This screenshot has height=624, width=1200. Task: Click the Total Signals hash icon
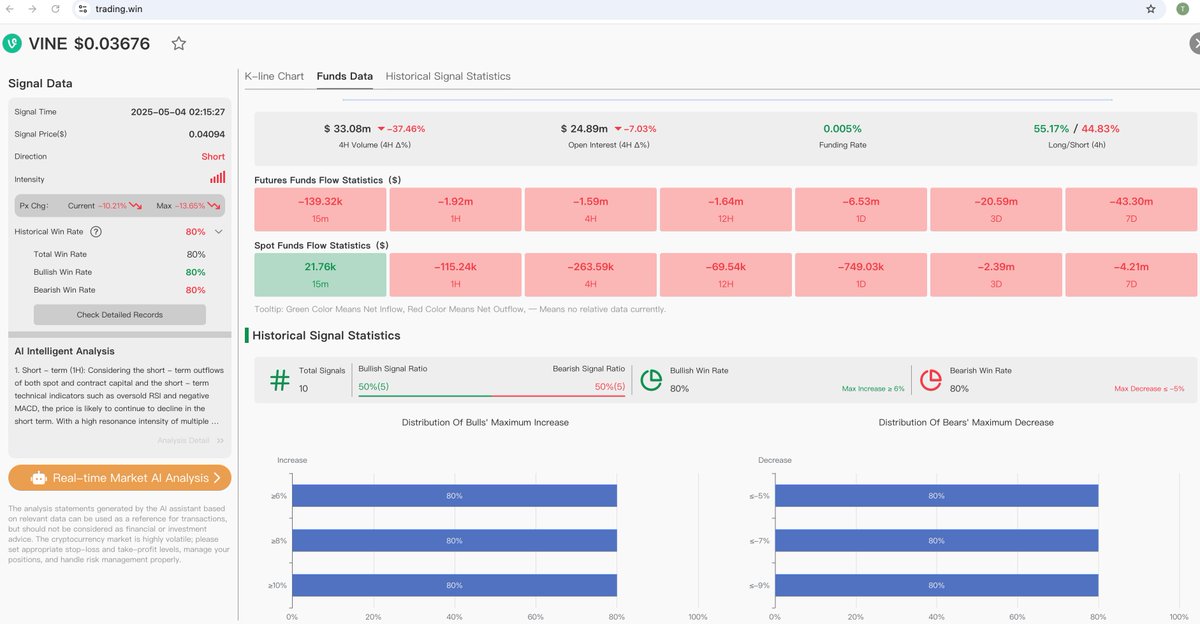[280, 380]
